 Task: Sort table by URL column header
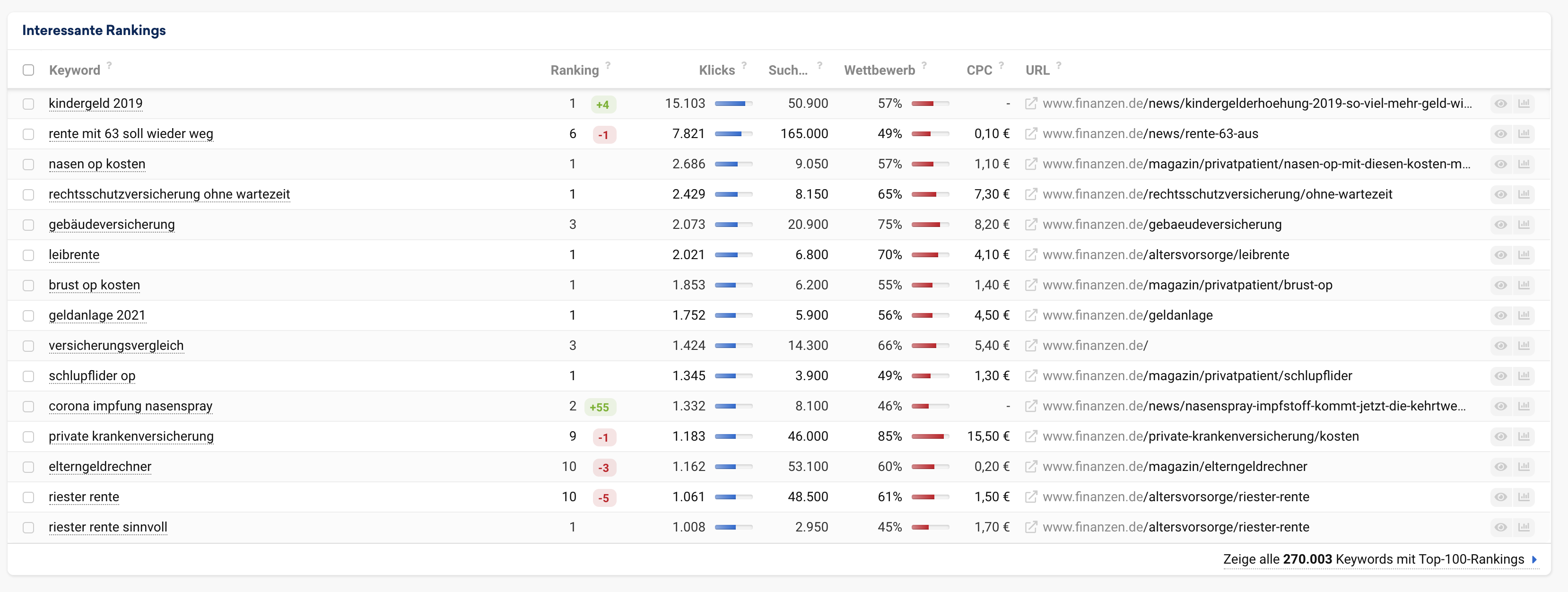[x=1037, y=70]
